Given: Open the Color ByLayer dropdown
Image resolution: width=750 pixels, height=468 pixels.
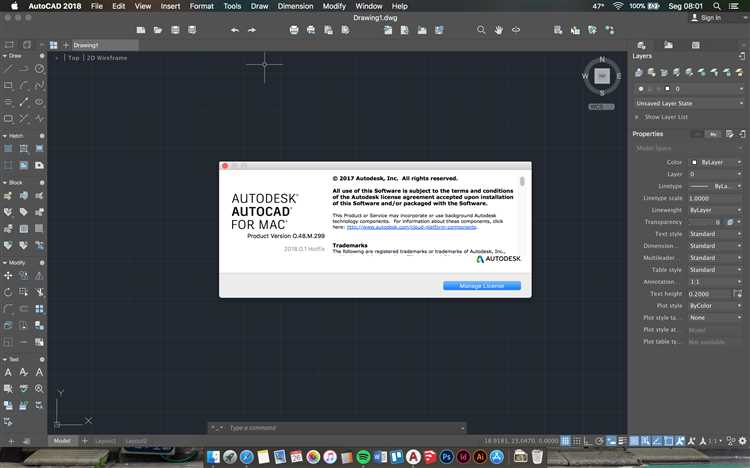Looking at the screenshot, I should (x=716, y=162).
